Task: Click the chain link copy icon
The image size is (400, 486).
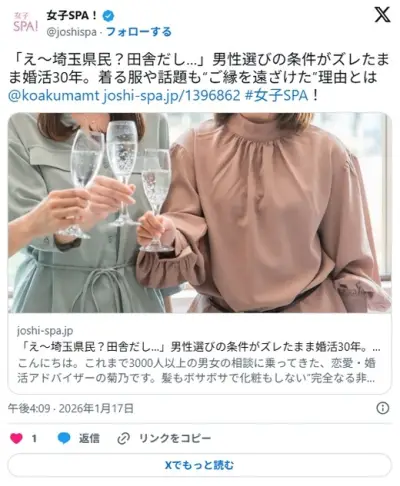Action: point(123,439)
